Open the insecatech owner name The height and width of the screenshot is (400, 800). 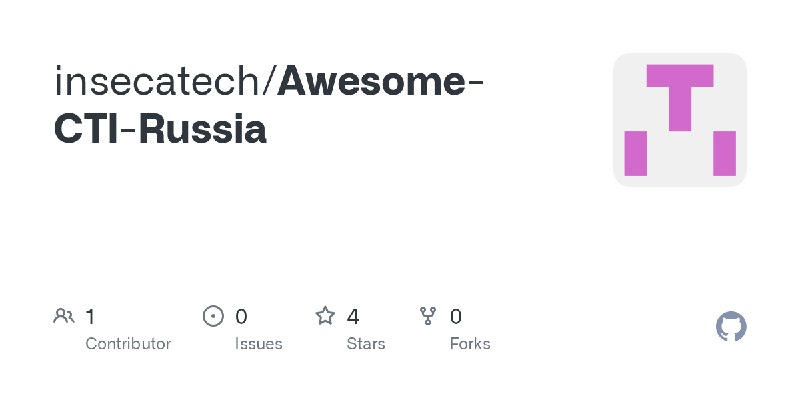pos(158,82)
